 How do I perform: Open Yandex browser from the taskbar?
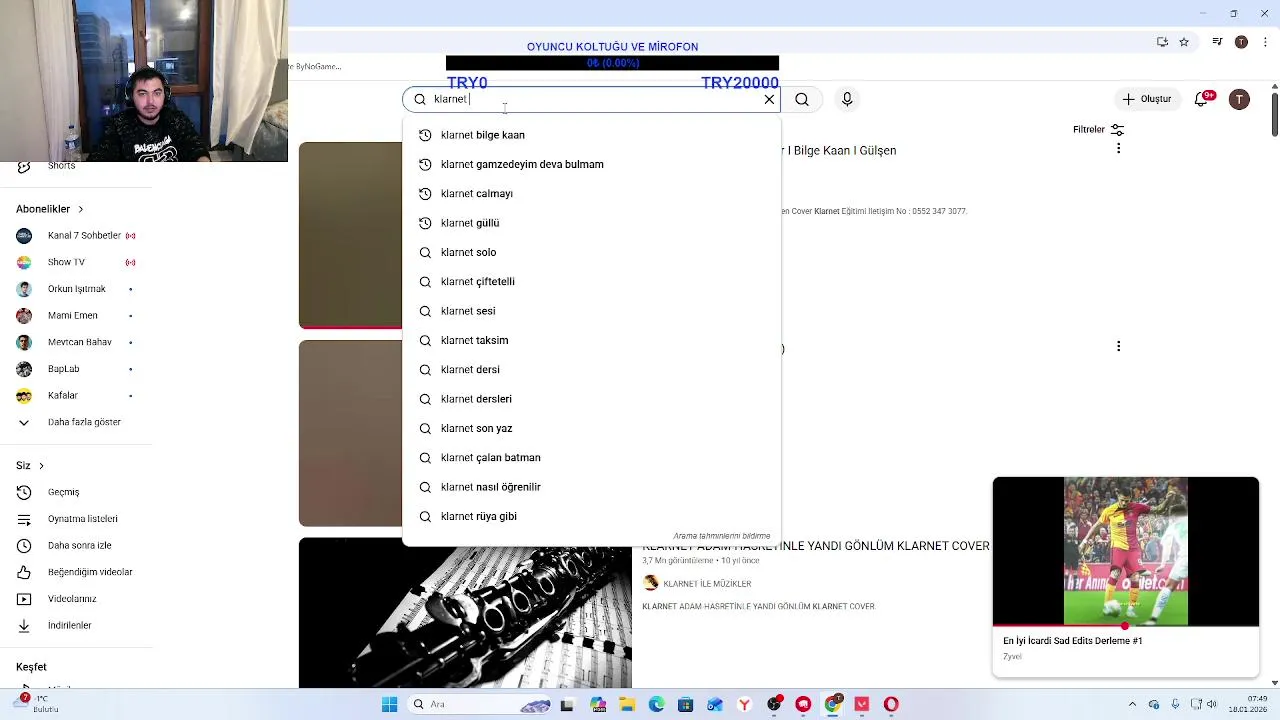744,704
